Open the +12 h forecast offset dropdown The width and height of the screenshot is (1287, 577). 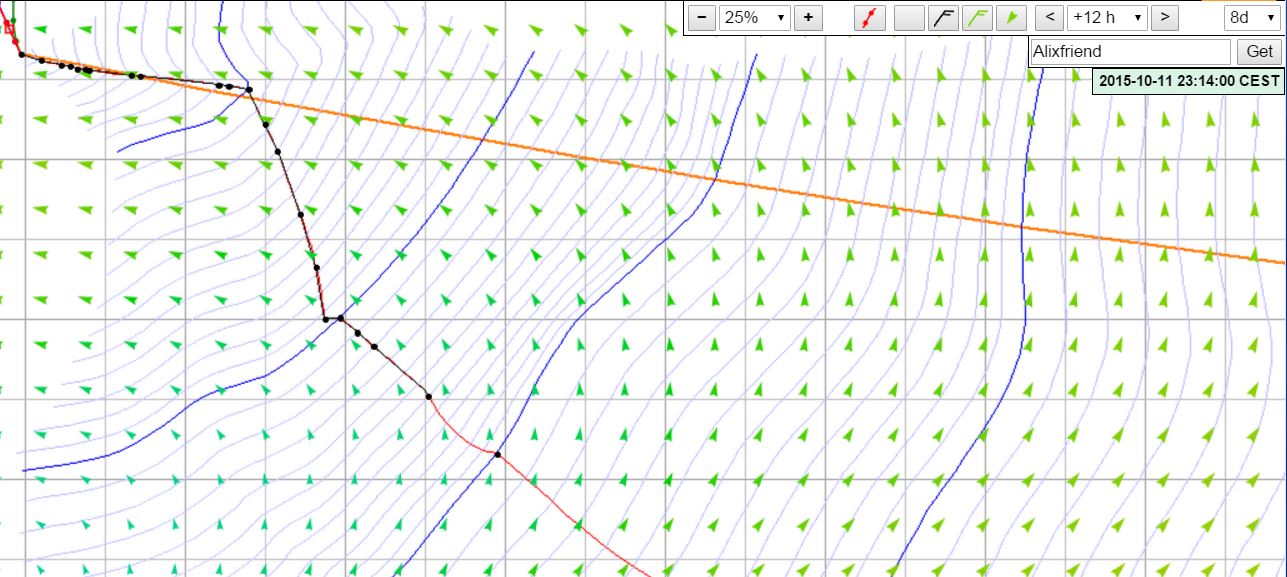pos(1107,17)
